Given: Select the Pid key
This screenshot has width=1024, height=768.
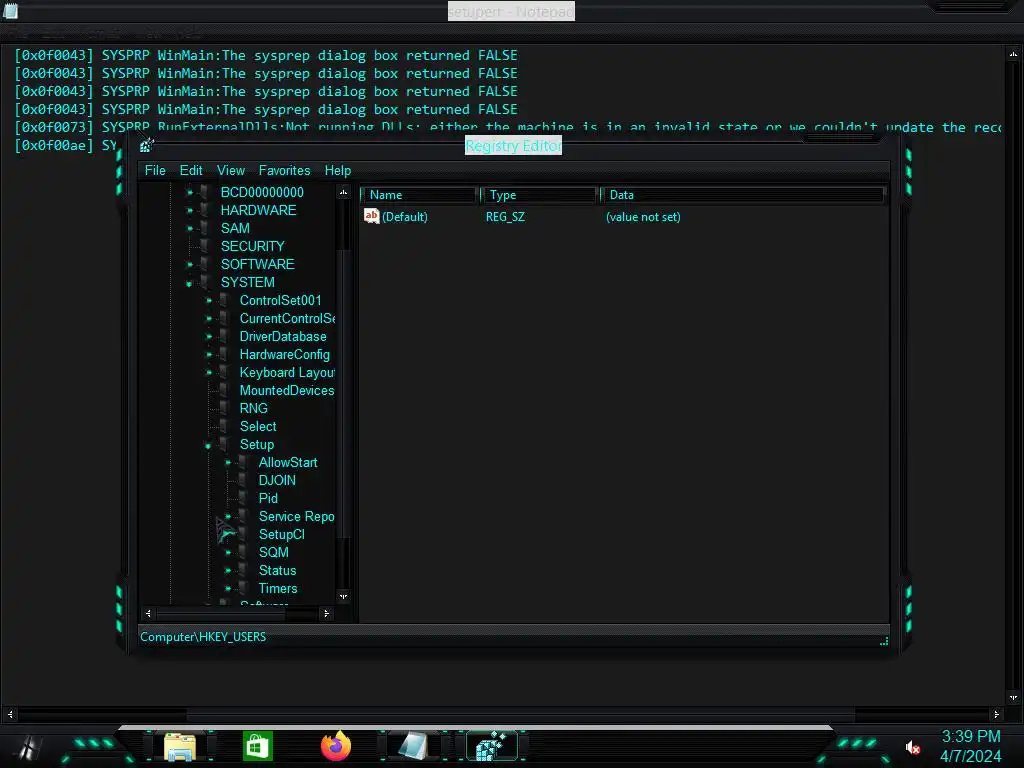Looking at the screenshot, I should click(x=268, y=498).
